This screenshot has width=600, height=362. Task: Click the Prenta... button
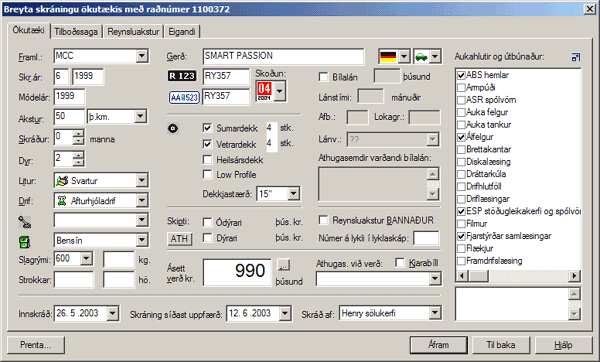coord(36,345)
